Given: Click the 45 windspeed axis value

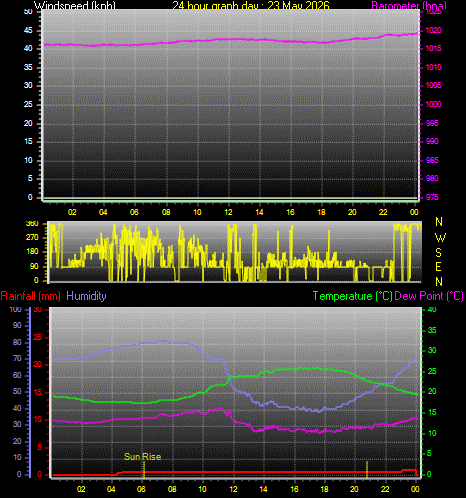Looking at the screenshot, I should click(28, 30).
